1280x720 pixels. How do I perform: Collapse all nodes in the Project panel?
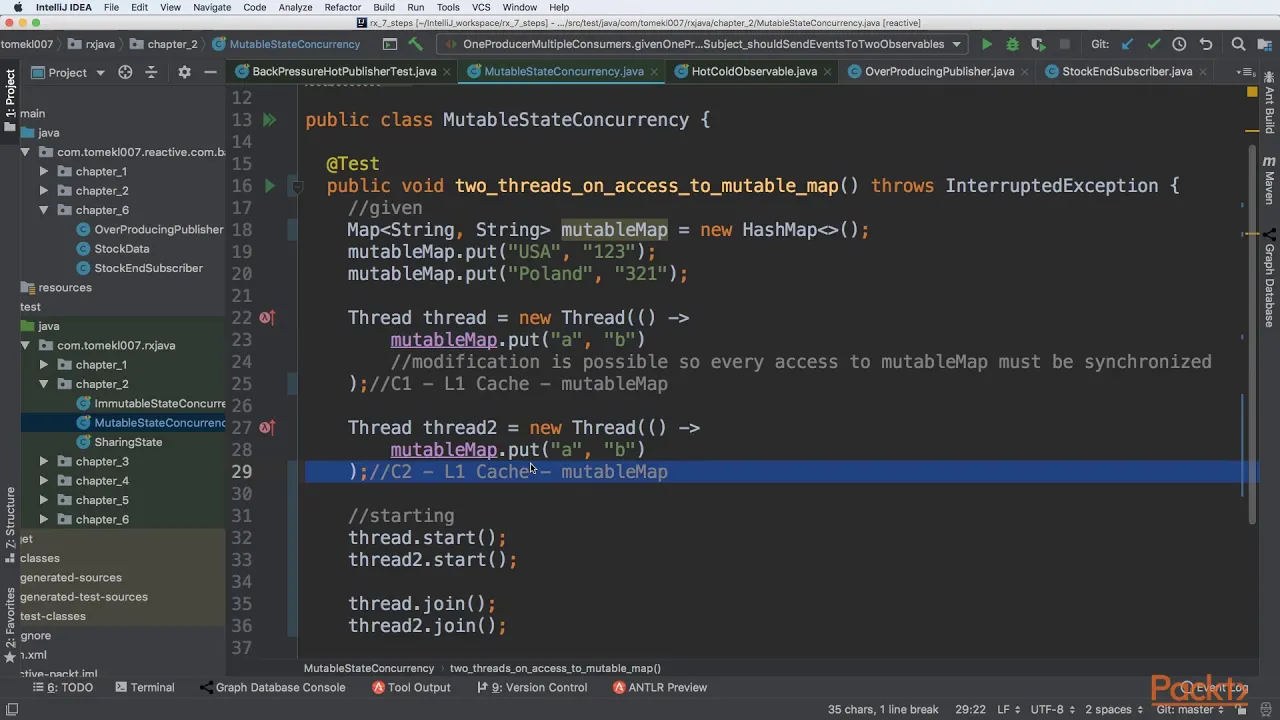[151, 72]
